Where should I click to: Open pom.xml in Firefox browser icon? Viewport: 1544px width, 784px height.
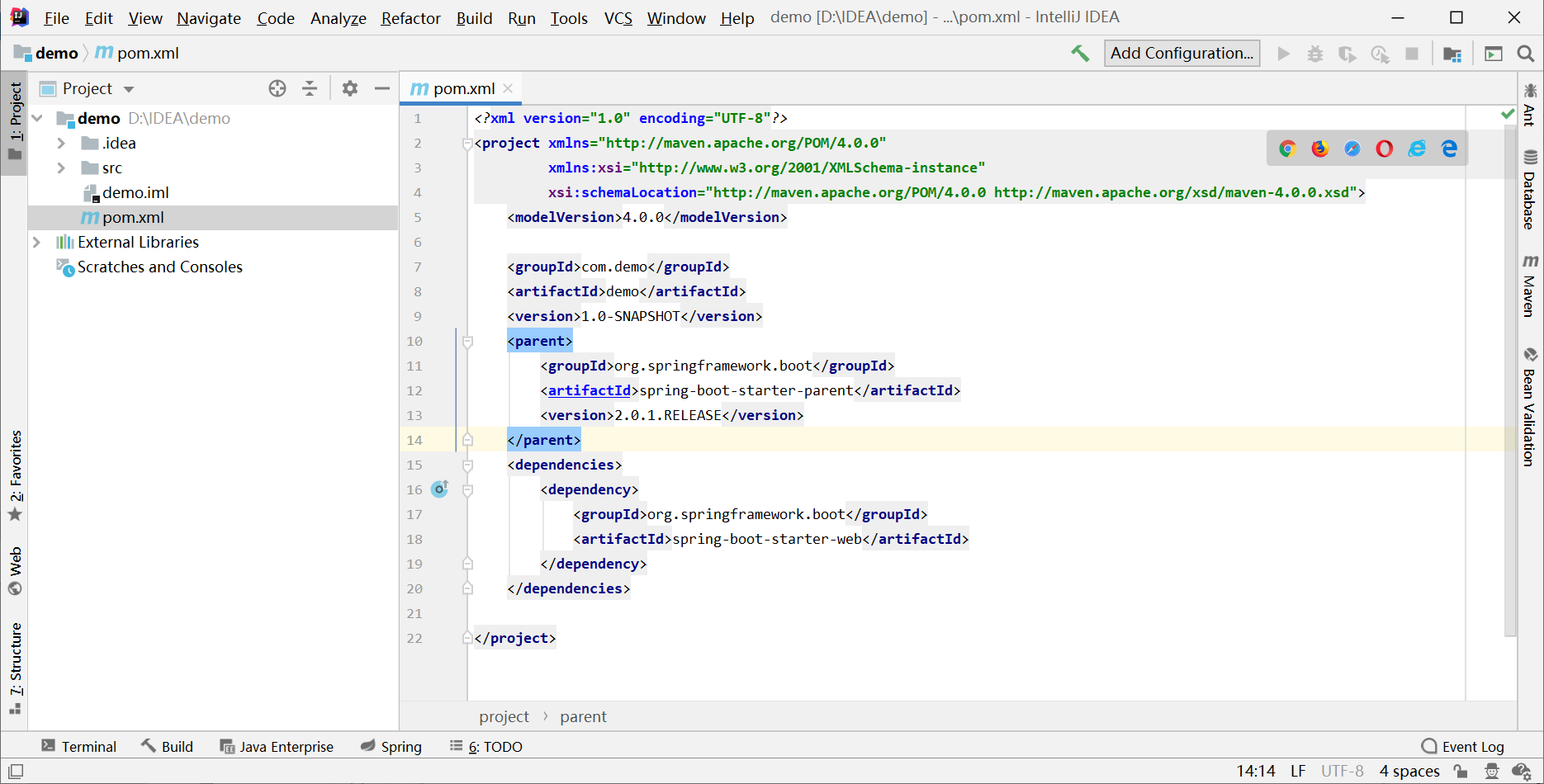[x=1320, y=149]
